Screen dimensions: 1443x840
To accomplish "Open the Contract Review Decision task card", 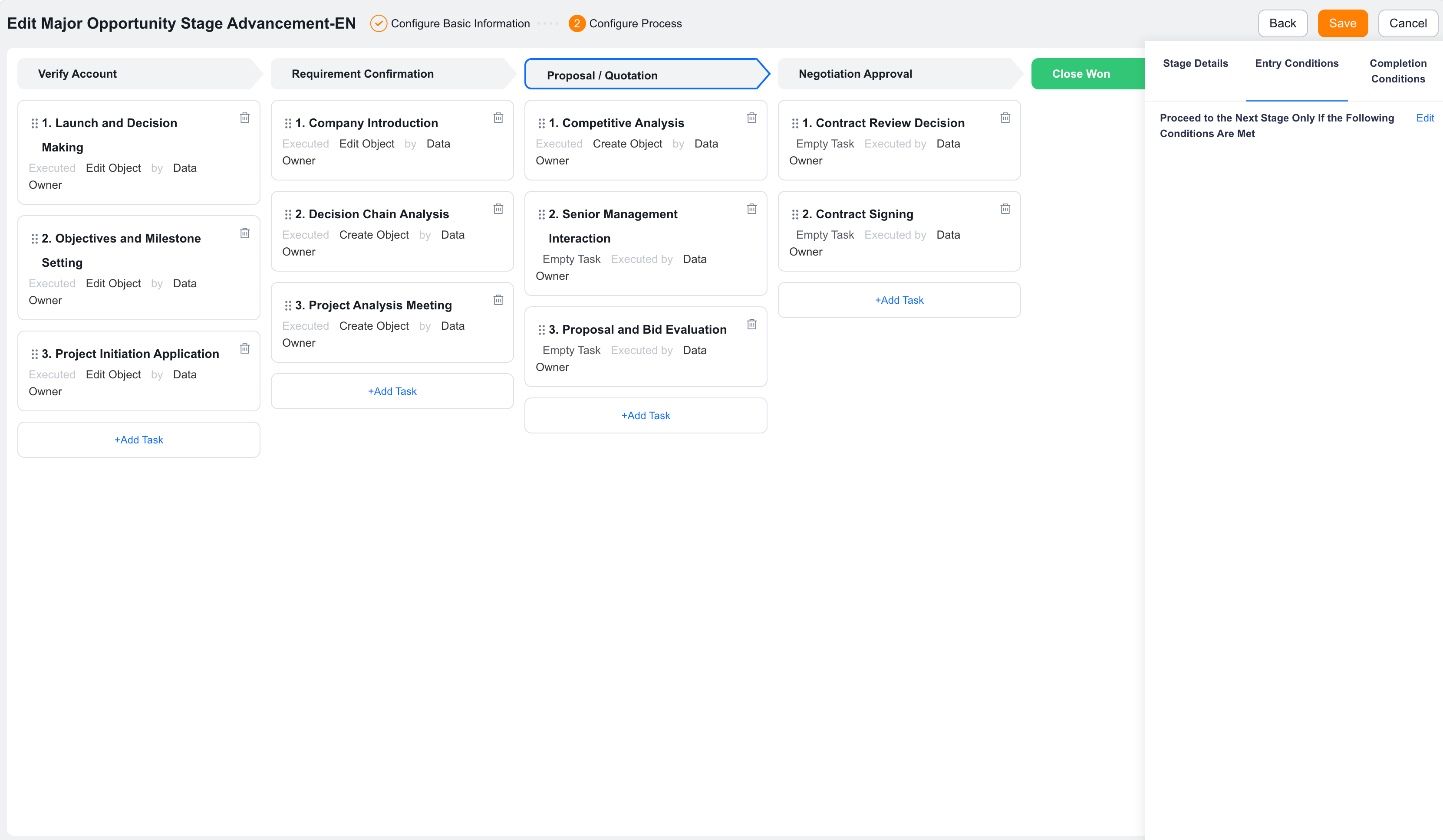I will (x=899, y=140).
